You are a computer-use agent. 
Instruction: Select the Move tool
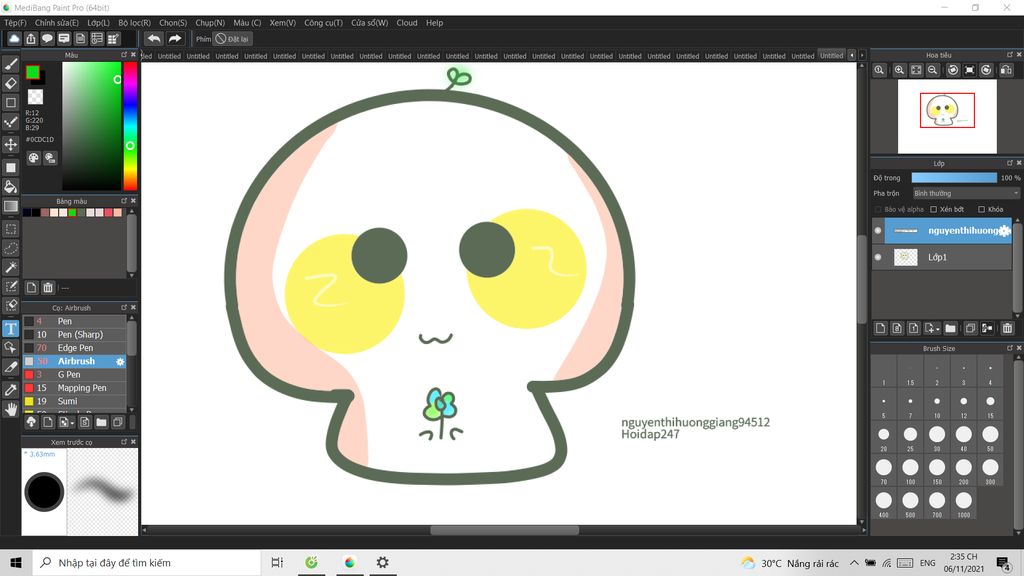11,144
